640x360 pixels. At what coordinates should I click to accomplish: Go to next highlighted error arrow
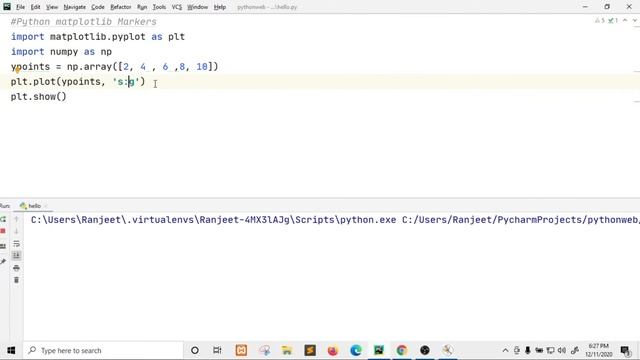tap(635, 20)
